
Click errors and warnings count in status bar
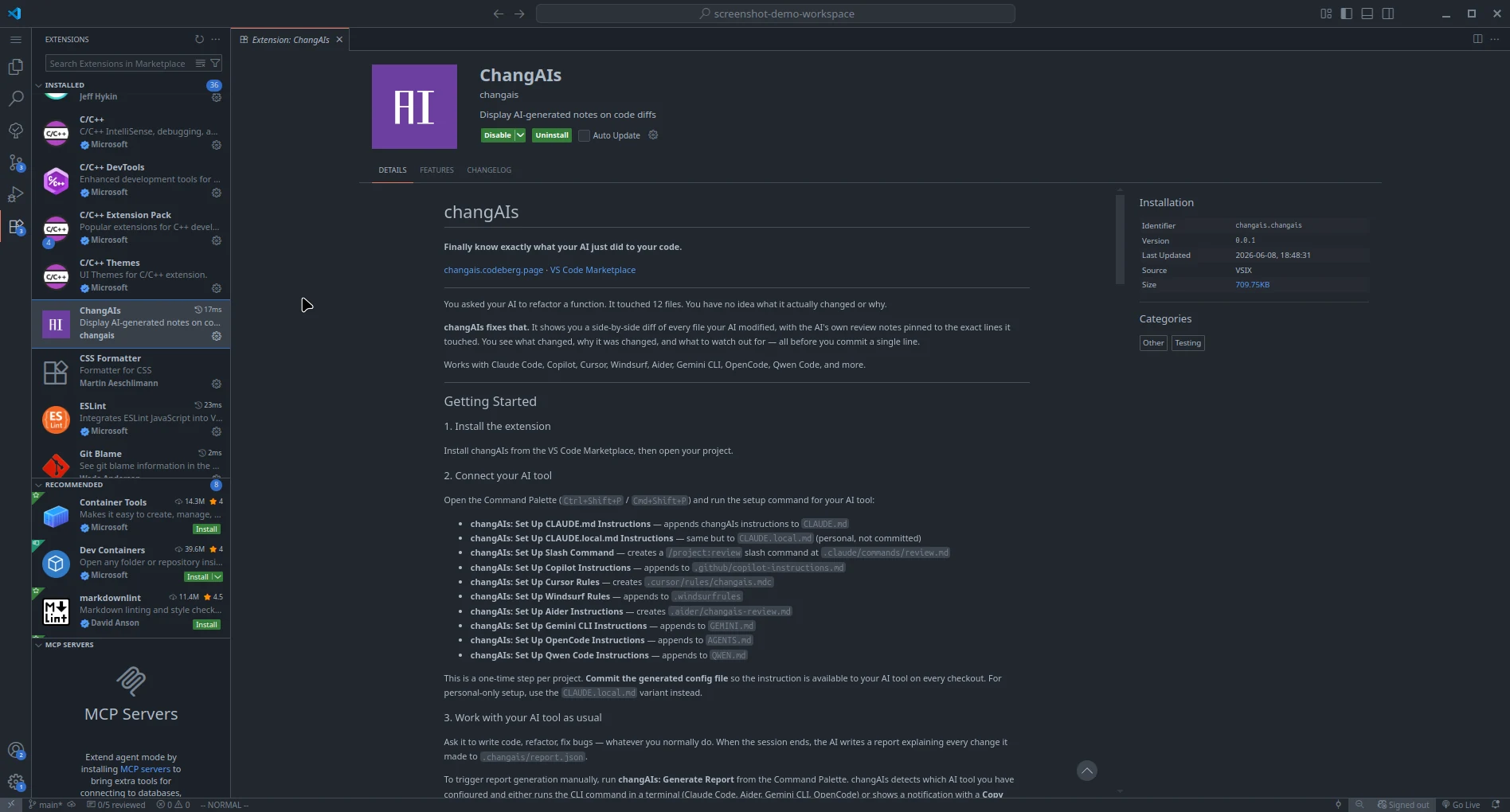[174, 805]
